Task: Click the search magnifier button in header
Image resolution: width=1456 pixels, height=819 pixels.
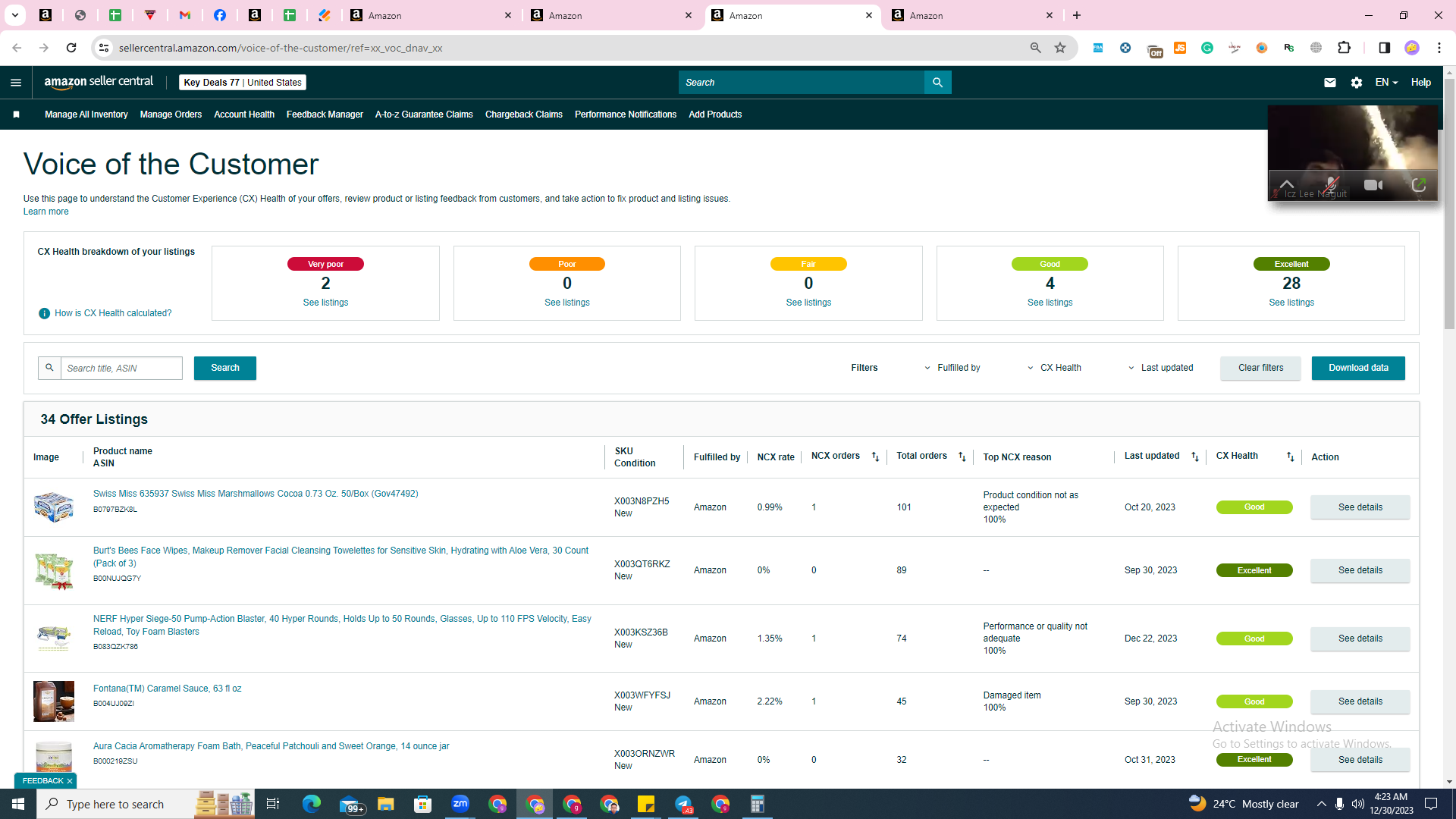Action: pyautogui.click(x=938, y=83)
